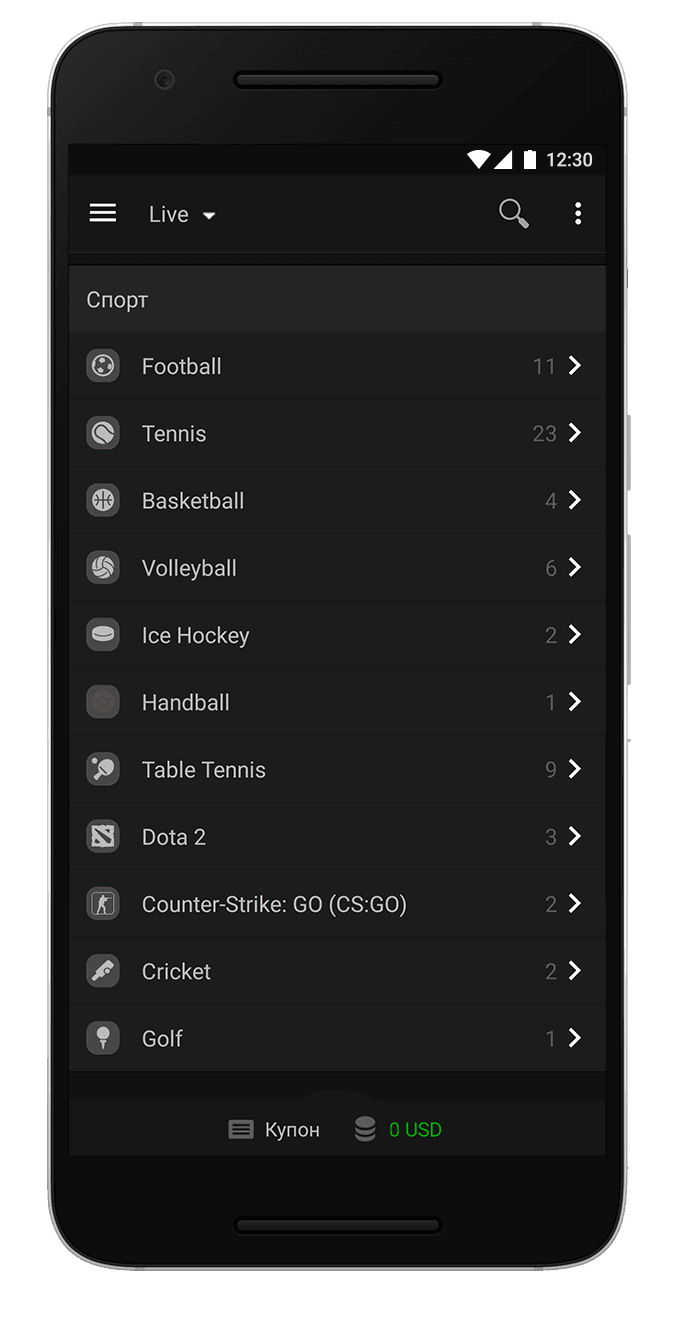Screen dimensions: 678x1317
Task: Tap the Cricket bat icon
Action: pos(103,971)
